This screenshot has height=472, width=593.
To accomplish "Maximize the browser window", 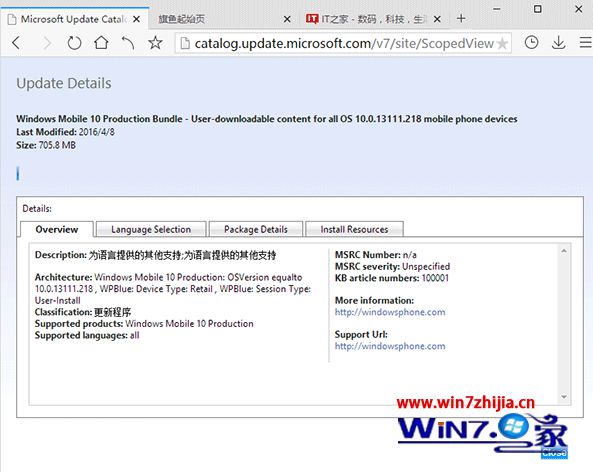I will point(537,9).
